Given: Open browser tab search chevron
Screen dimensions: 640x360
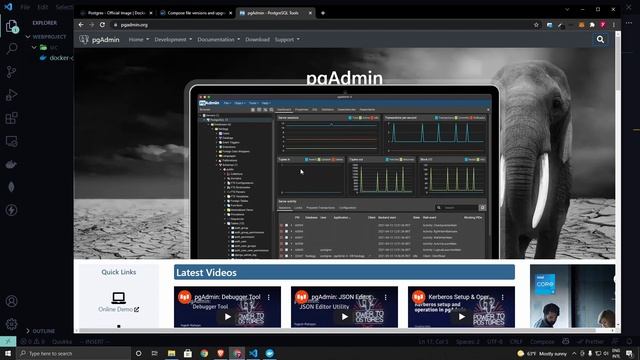Looking at the screenshot, I should click(x=567, y=9).
